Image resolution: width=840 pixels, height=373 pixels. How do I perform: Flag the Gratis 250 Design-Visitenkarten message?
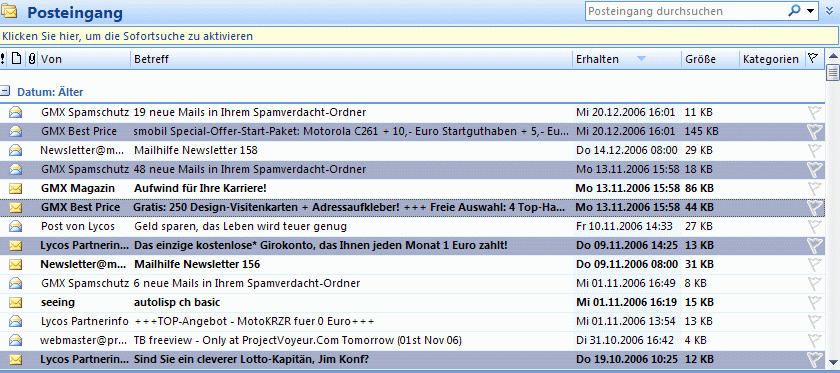[814, 207]
